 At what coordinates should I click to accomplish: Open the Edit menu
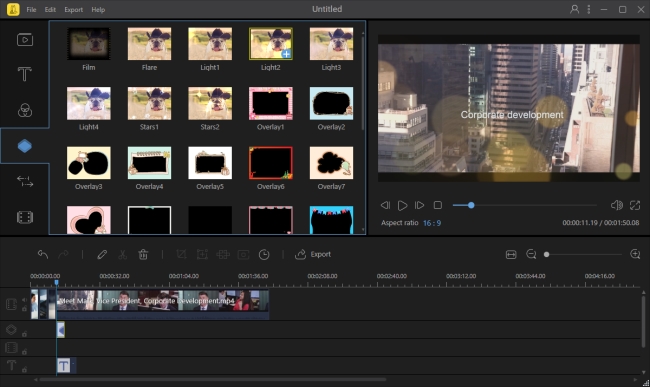click(x=50, y=10)
